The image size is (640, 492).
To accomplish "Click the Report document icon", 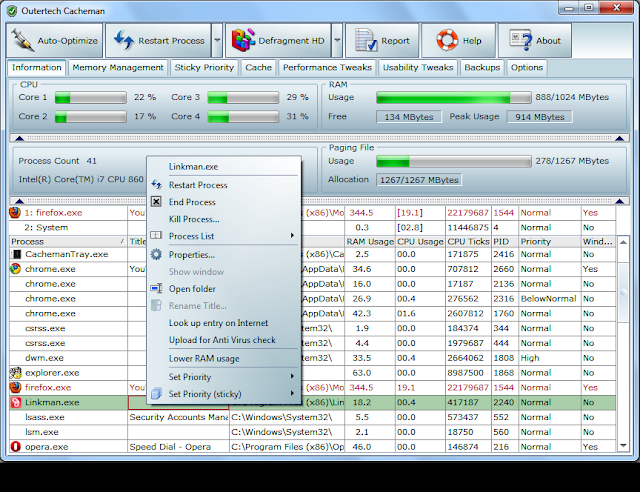I will 365,40.
